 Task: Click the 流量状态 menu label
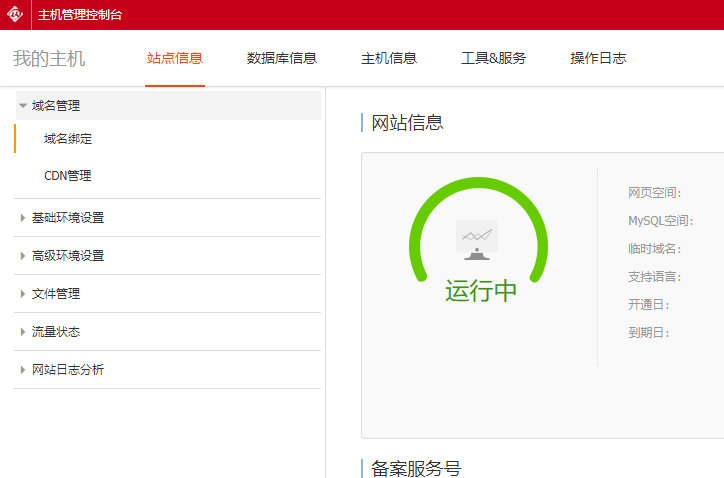(56, 332)
